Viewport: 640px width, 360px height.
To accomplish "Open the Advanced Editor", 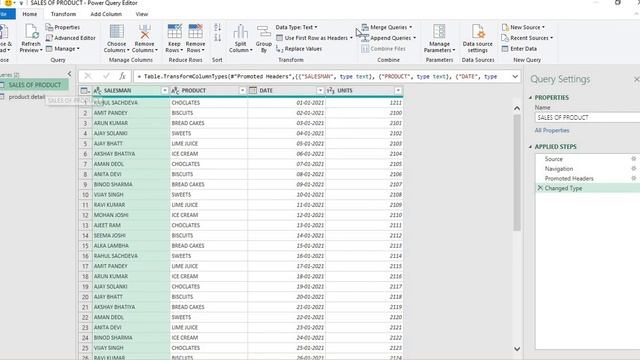I will pyautogui.click(x=70, y=38).
